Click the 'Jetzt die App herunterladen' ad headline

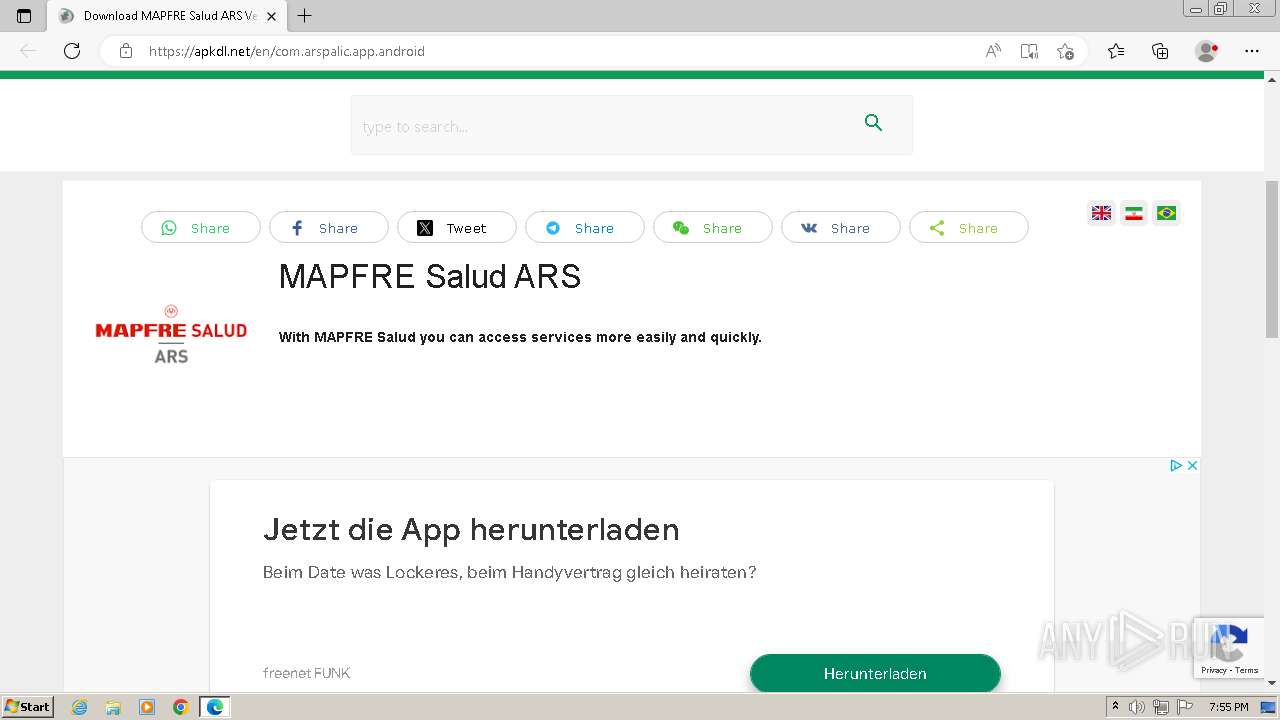point(471,529)
